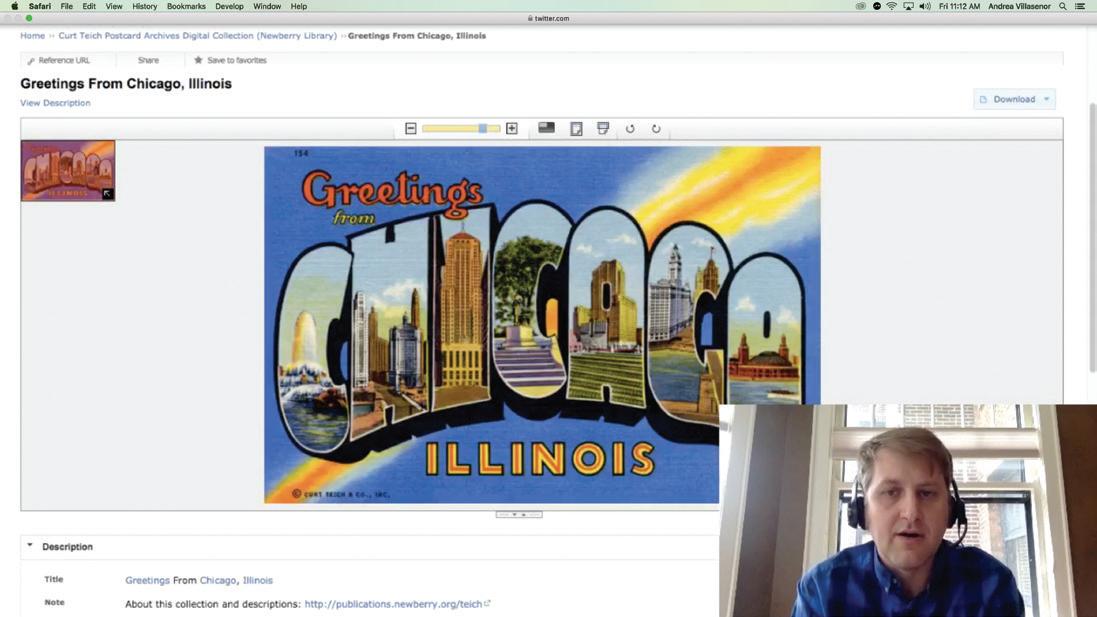Image resolution: width=1097 pixels, height=617 pixels.
Task: Click the Creative Cloud menu bar icon
Action: click(x=861, y=6)
